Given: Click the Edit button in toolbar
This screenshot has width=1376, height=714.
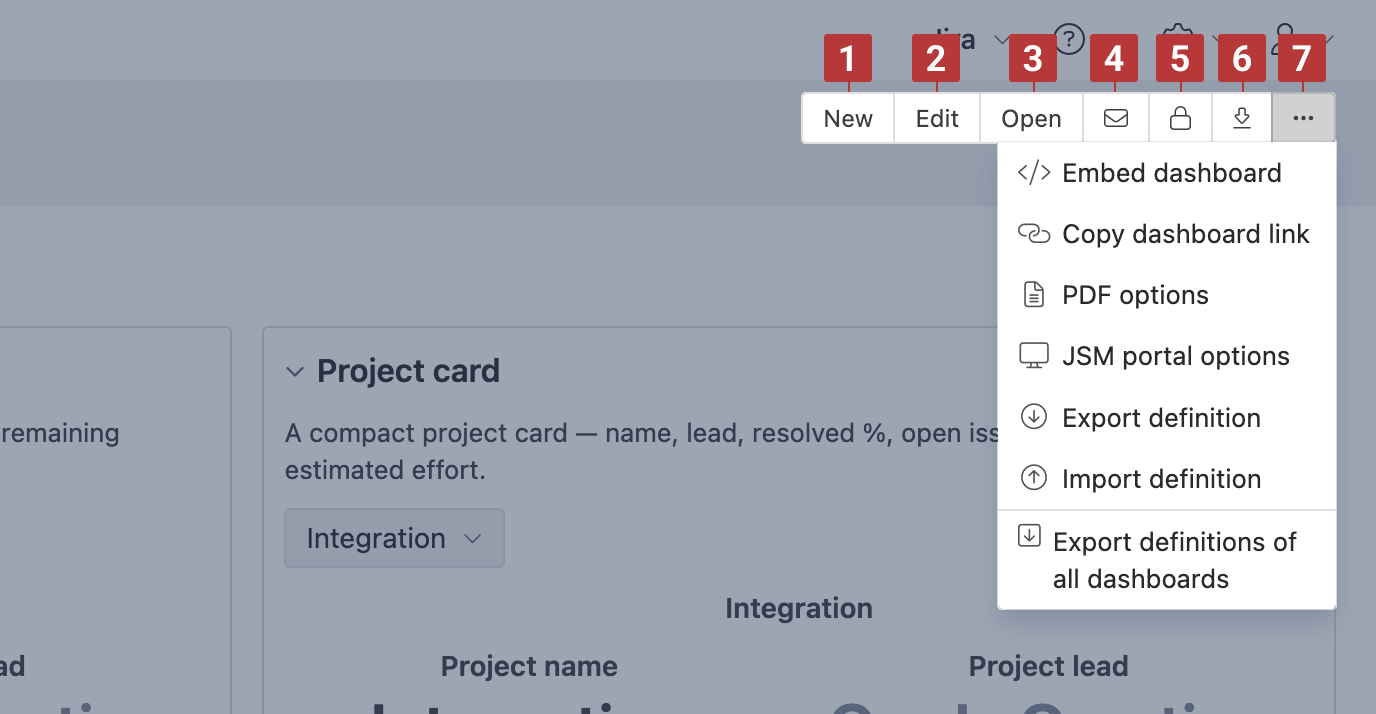Looking at the screenshot, I should (x=937, y=118).
